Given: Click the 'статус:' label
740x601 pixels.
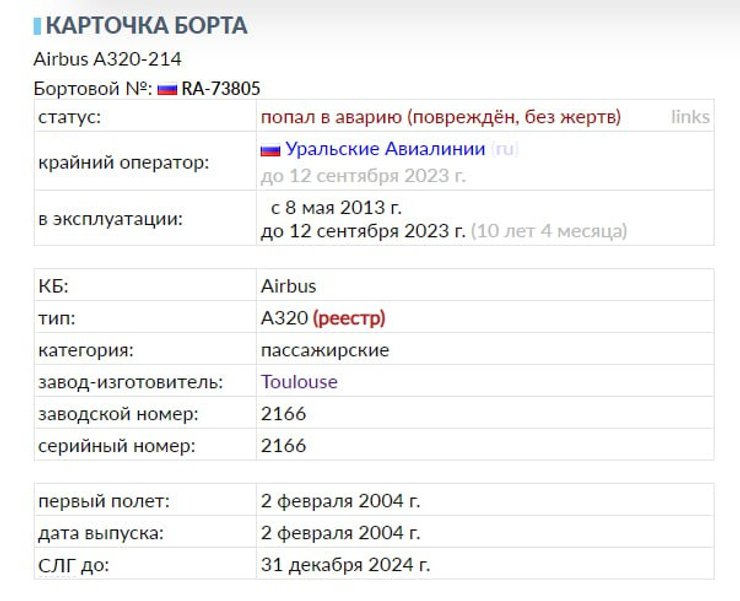Looking at the screenshot, I should pos(69,117).
